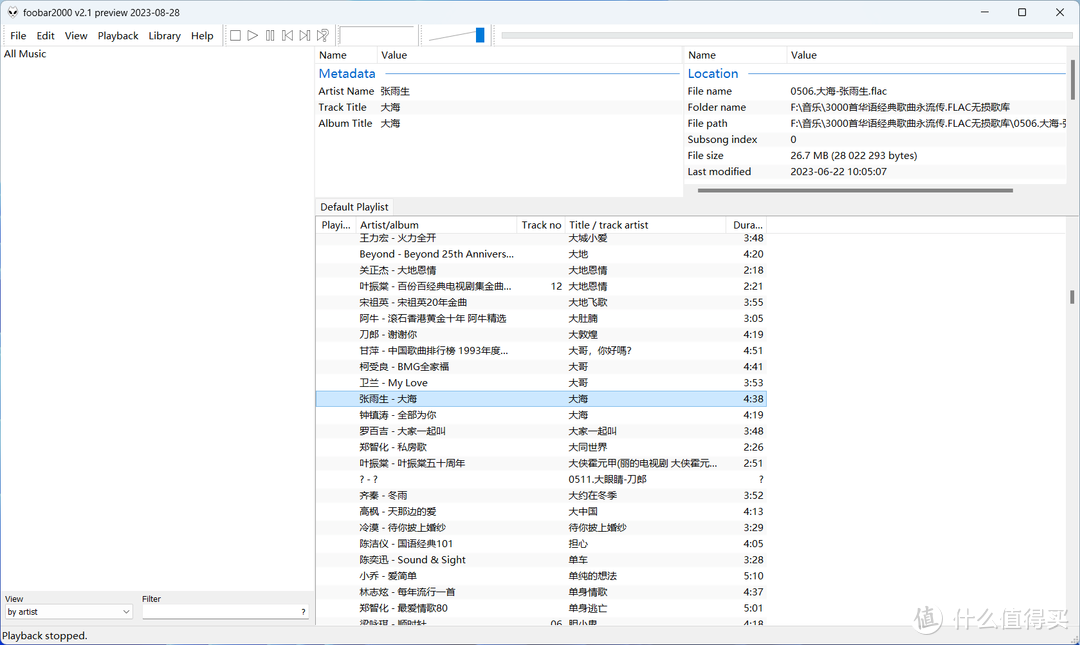1080x645 pixels.
Task: Sort by Duration column header
Action: [746, 225]
